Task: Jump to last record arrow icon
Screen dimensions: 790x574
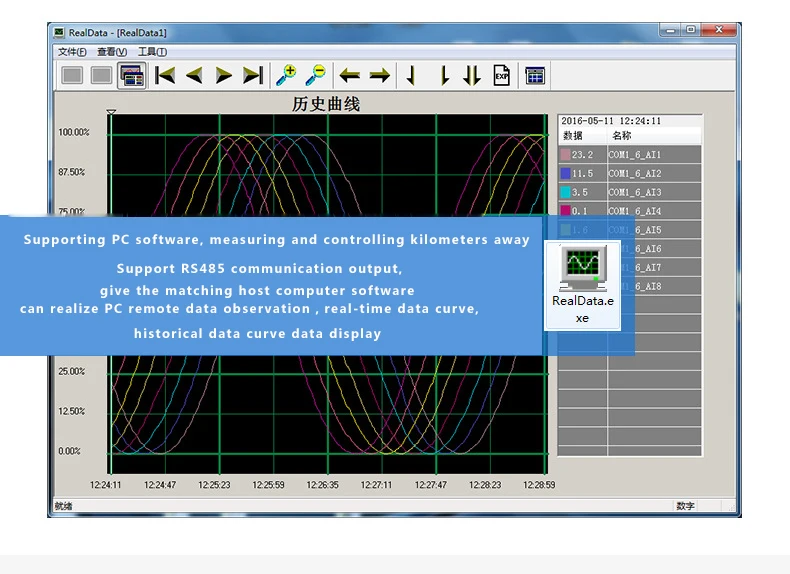Action: (x=253, y=76)
